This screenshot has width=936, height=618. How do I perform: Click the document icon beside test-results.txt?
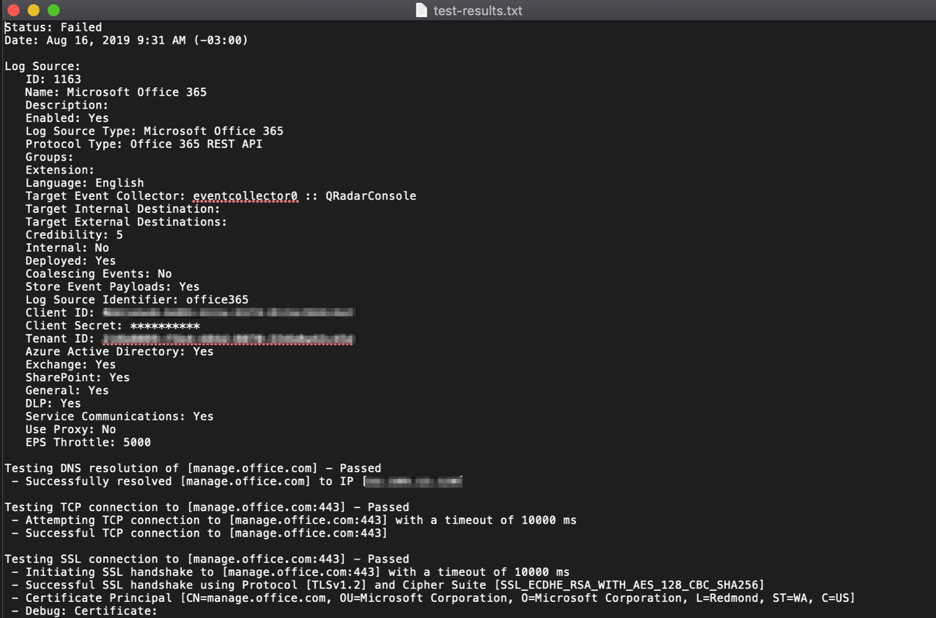click(x=421, y=10)
